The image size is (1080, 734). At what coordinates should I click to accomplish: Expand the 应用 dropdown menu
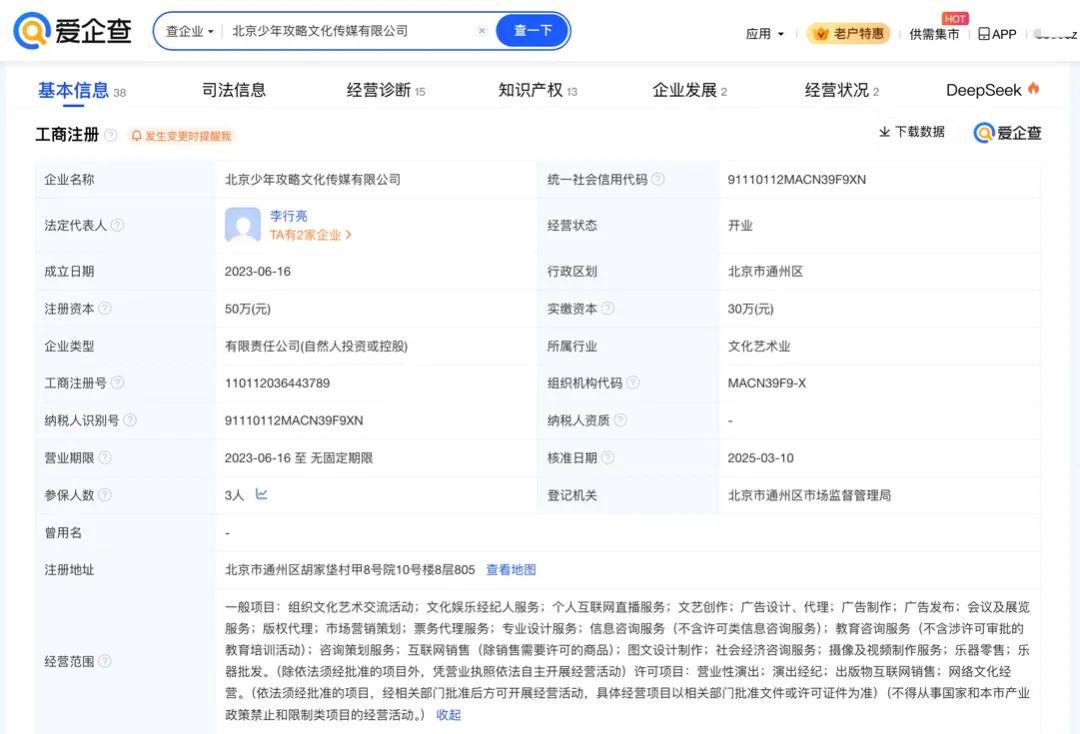tap(765, 34)
